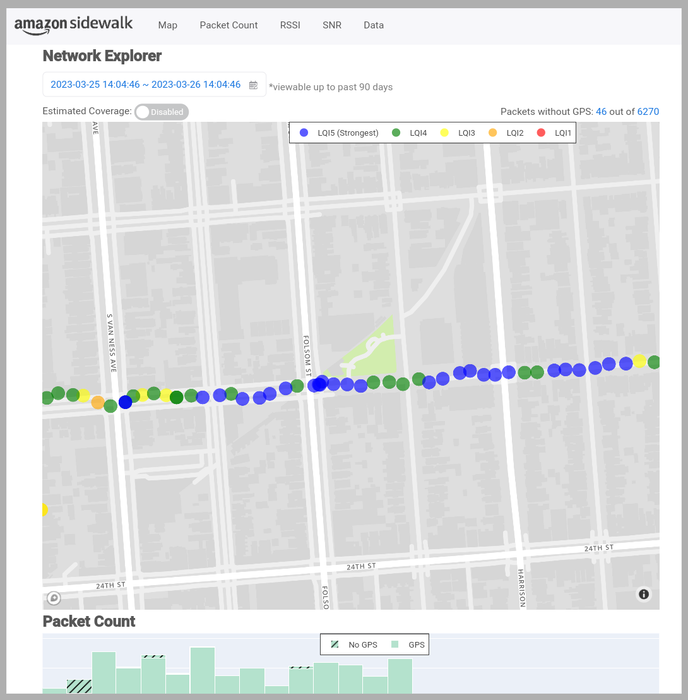
Task: Open the date range selector field
Action: [145, 85]
